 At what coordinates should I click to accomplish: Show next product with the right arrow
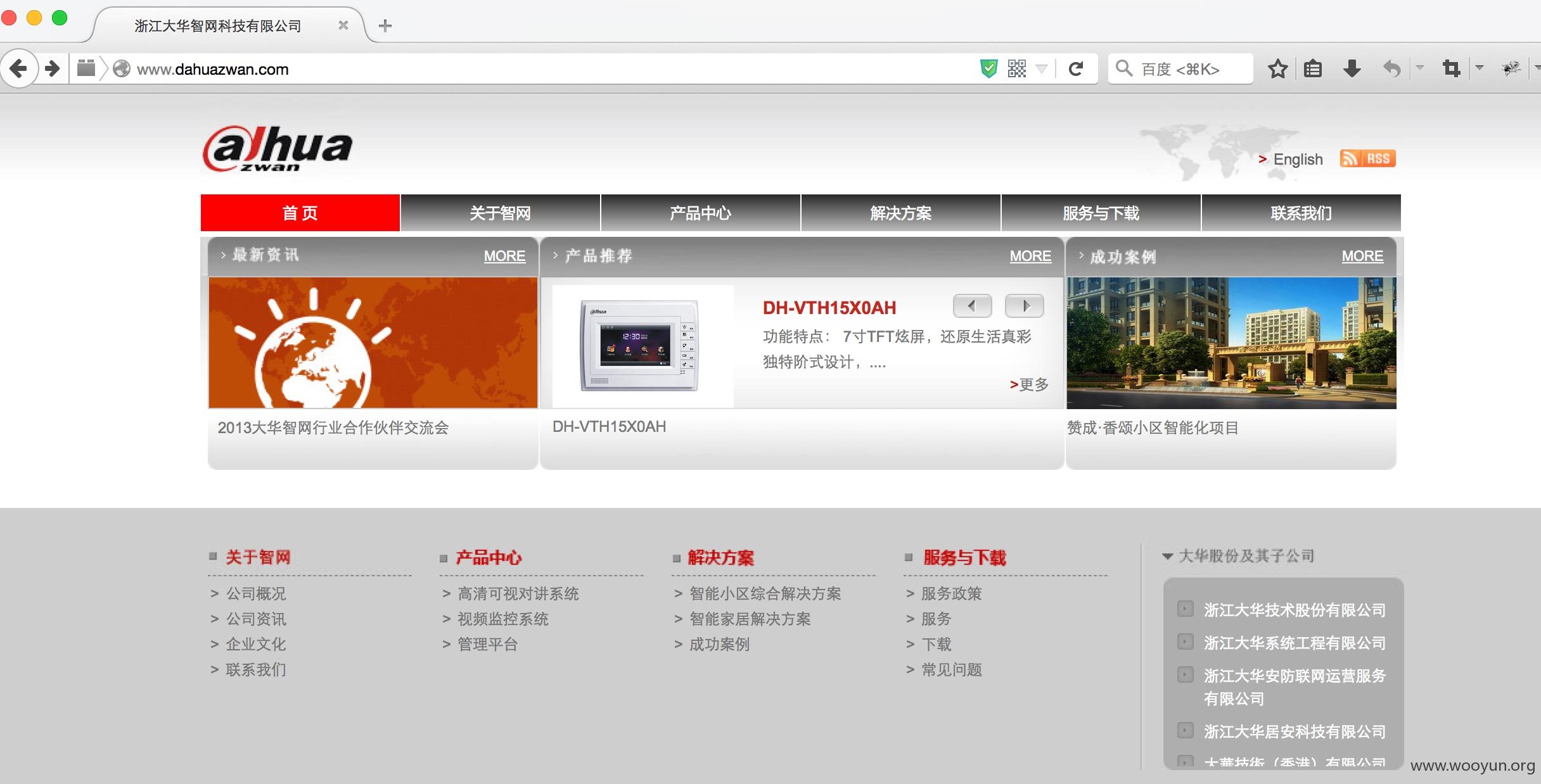1025,306
